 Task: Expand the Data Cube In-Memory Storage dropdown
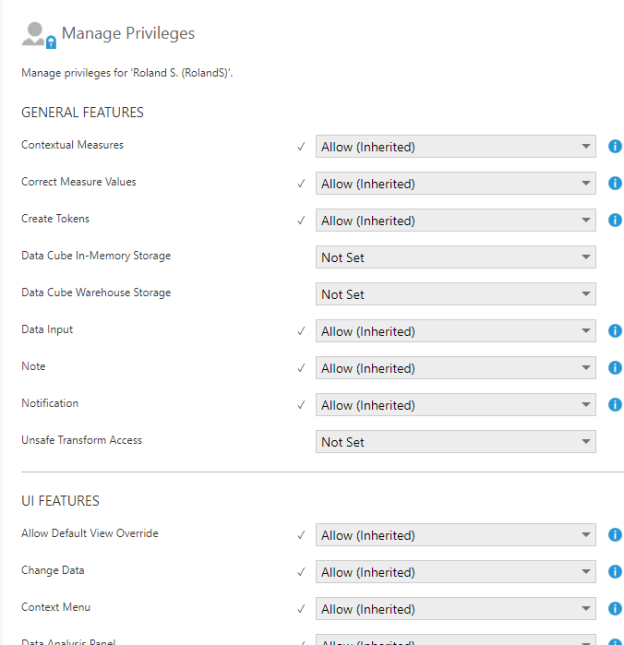click(455, 258)
